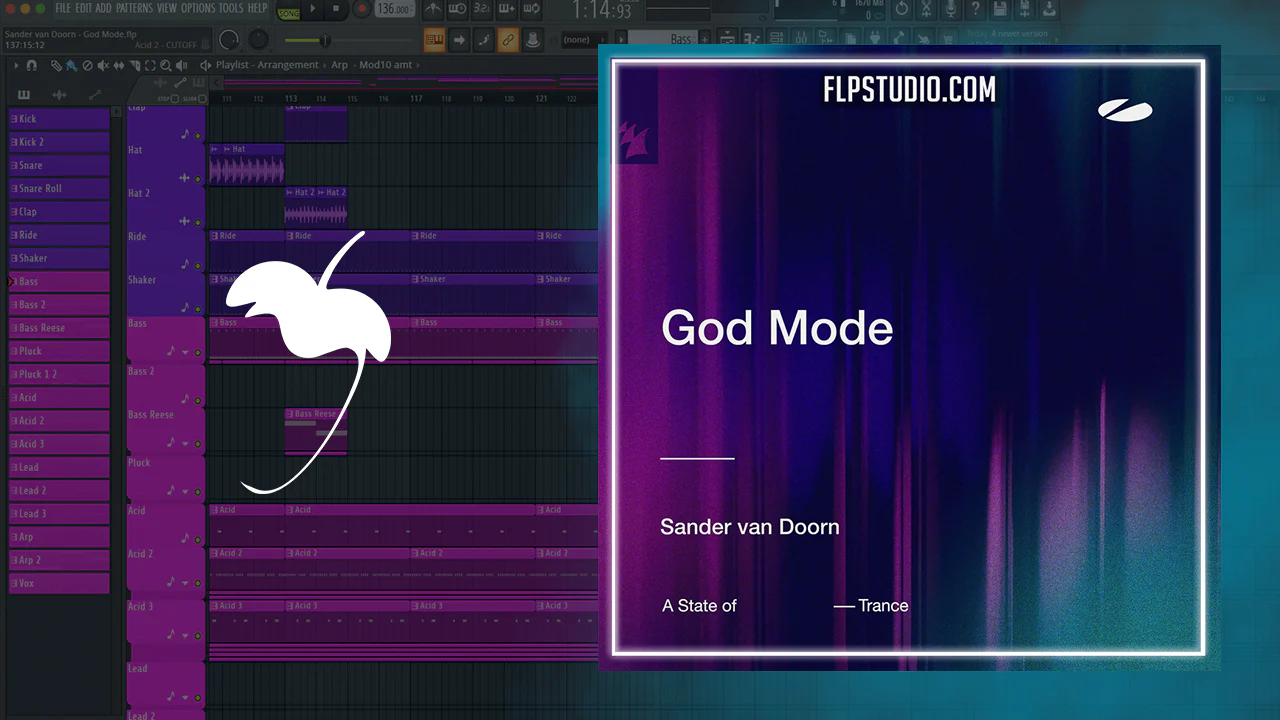Viewport: 1280px width, 720px height.
Task: Select the playlist pencil draw tool
Action: [x=57, y=65]
